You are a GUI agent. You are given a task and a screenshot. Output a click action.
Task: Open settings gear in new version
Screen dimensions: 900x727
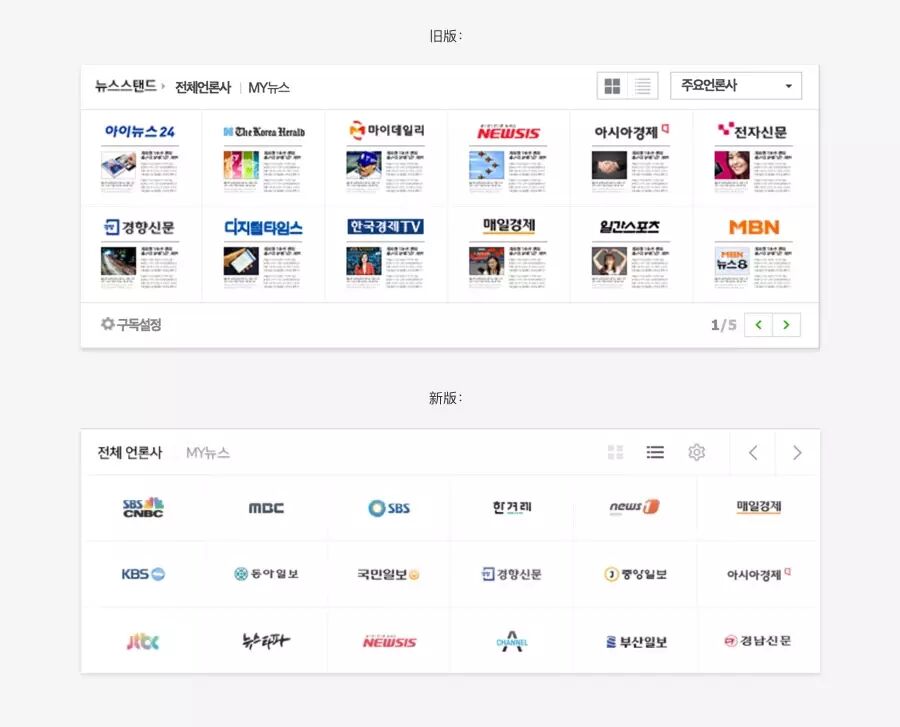696,452
